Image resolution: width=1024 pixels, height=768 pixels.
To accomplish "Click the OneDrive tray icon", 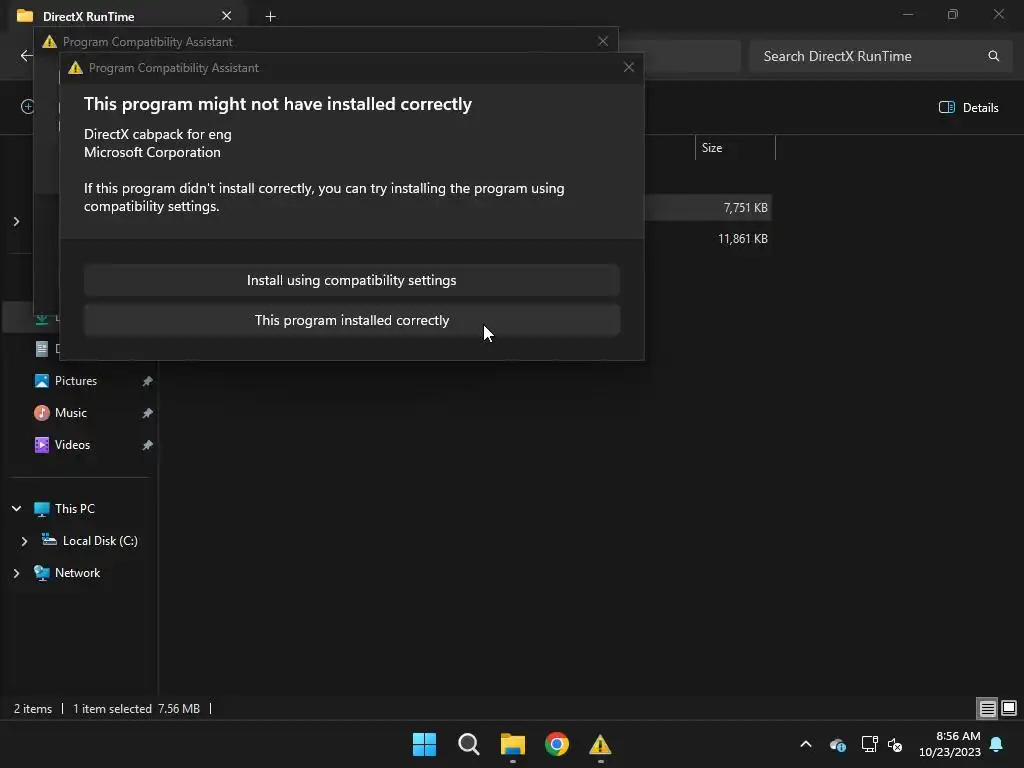I will 838,744.
